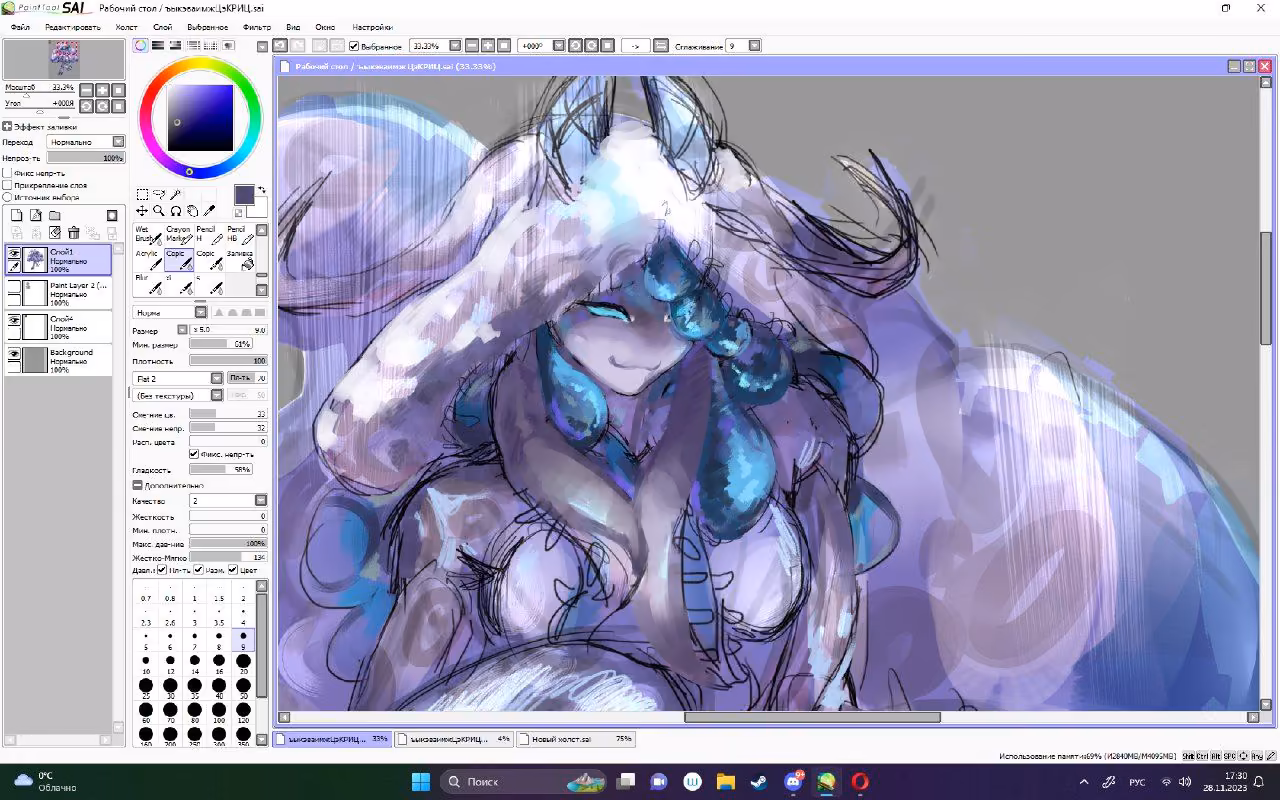Expand the Эффект заливки section
Image resolution: width=1280 pixels, height=800 pixels.
coord(7,127)
